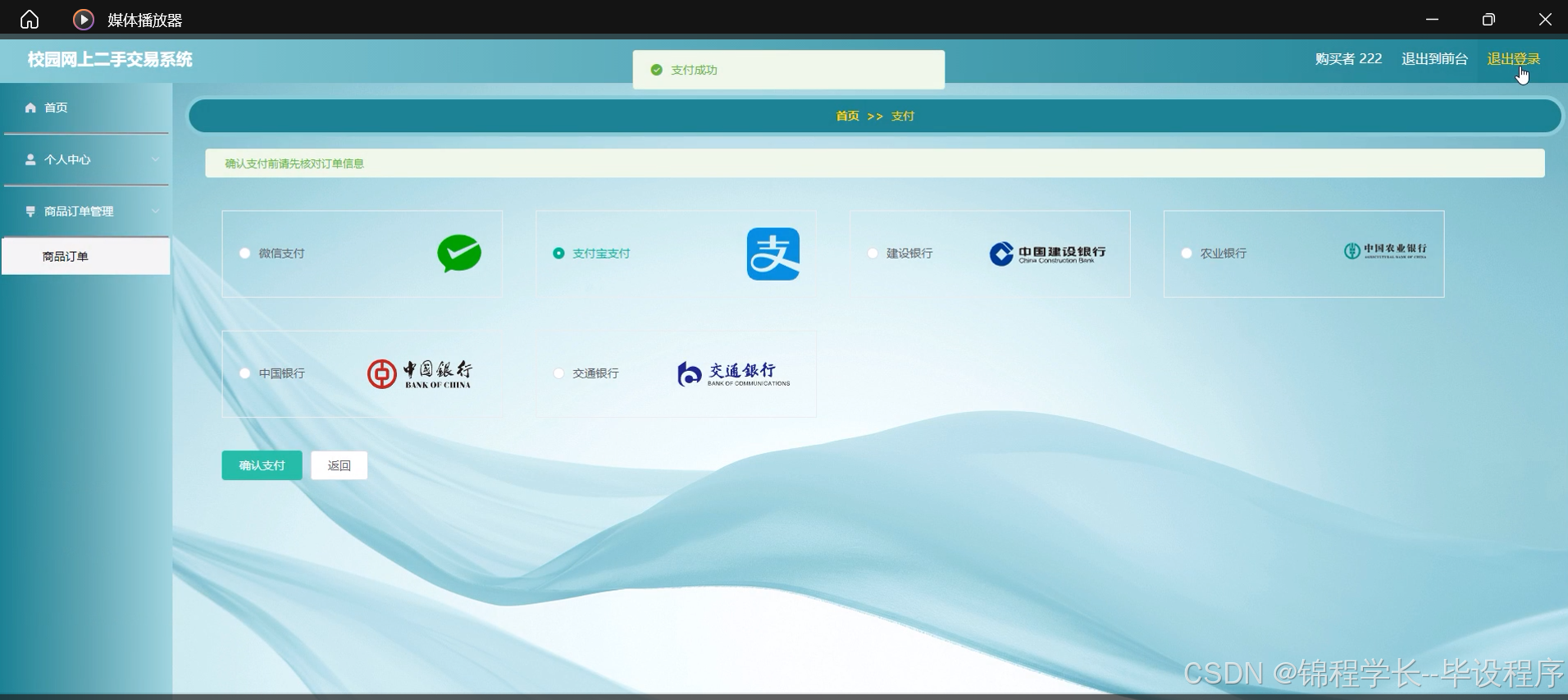1568x700 pixels.
Task: Expand the 个人中心 chevron arrow
Action: 155,159
